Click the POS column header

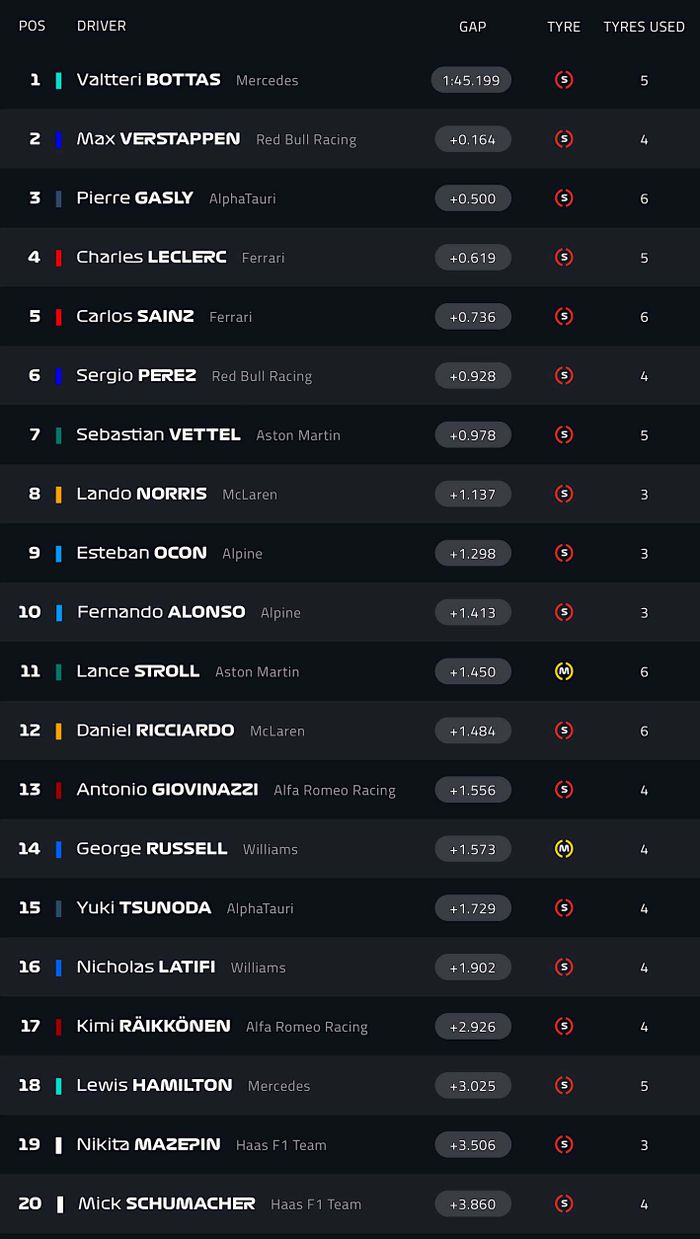pos(32,26)
